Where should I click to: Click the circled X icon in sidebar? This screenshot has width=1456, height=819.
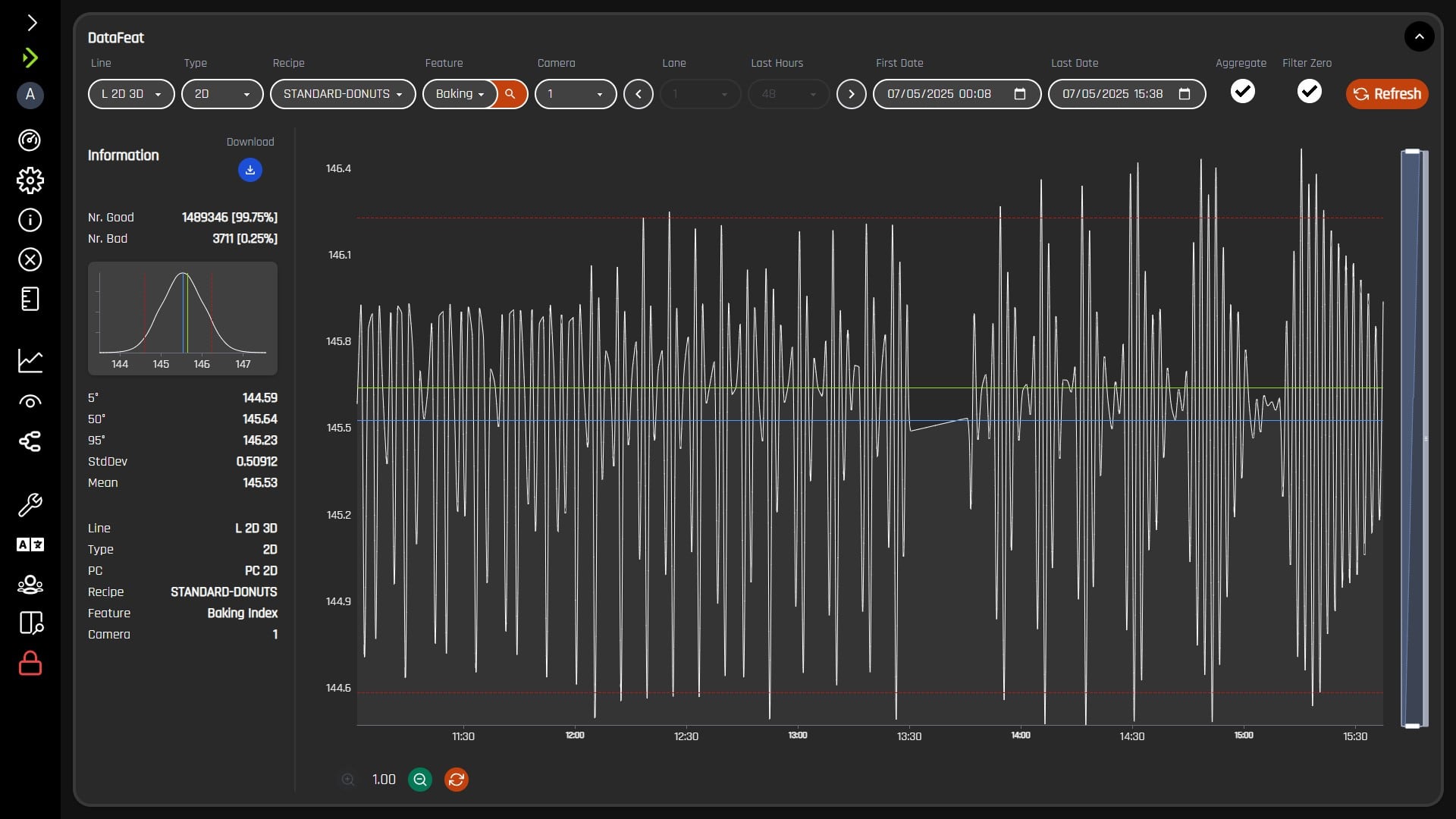30,260
